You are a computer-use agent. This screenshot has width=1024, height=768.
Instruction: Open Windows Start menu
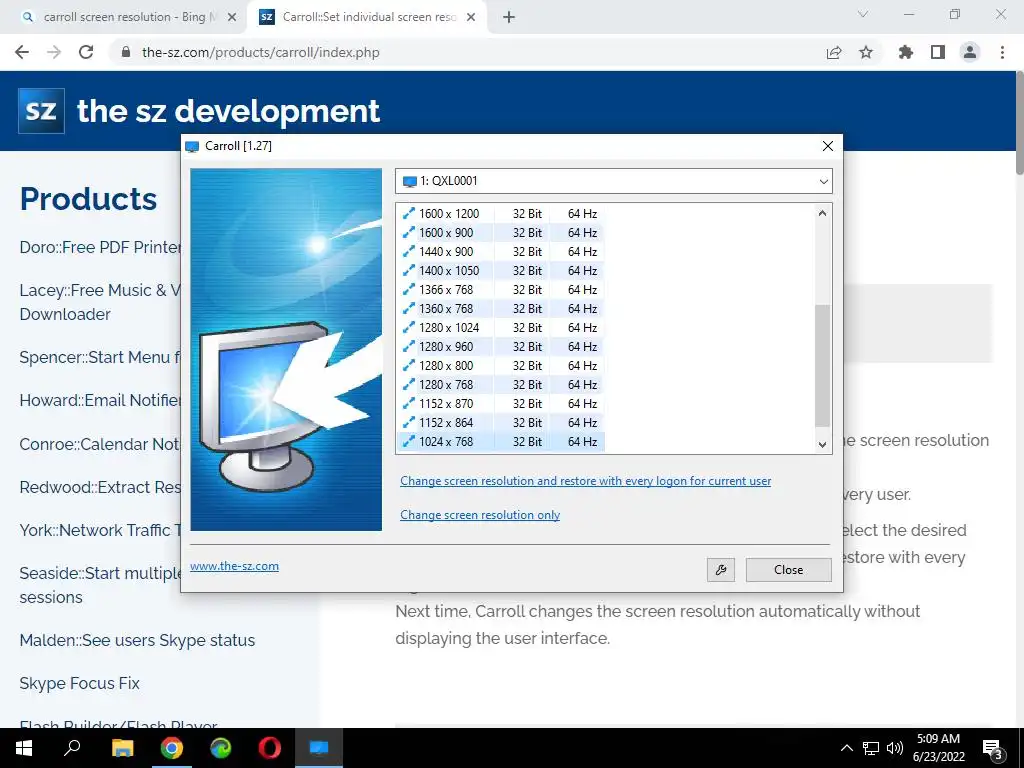click(x=24, y=748)
